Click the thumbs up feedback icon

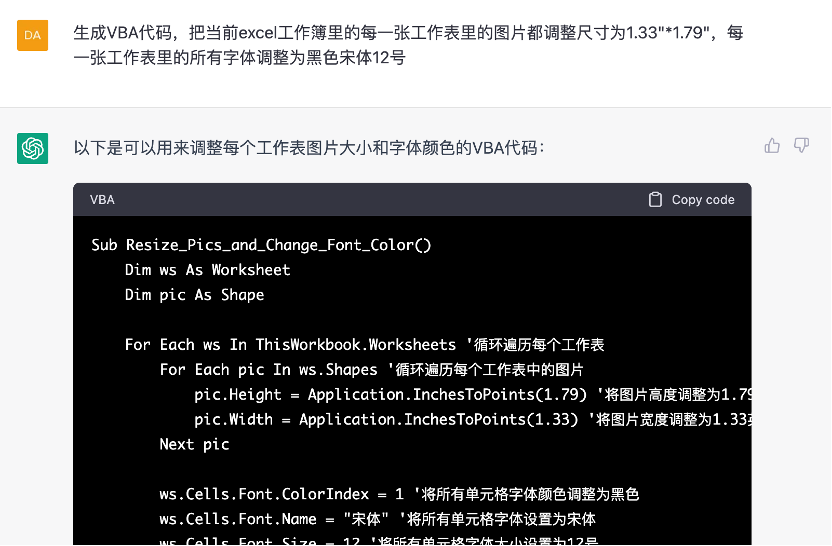tap(772, 145)
